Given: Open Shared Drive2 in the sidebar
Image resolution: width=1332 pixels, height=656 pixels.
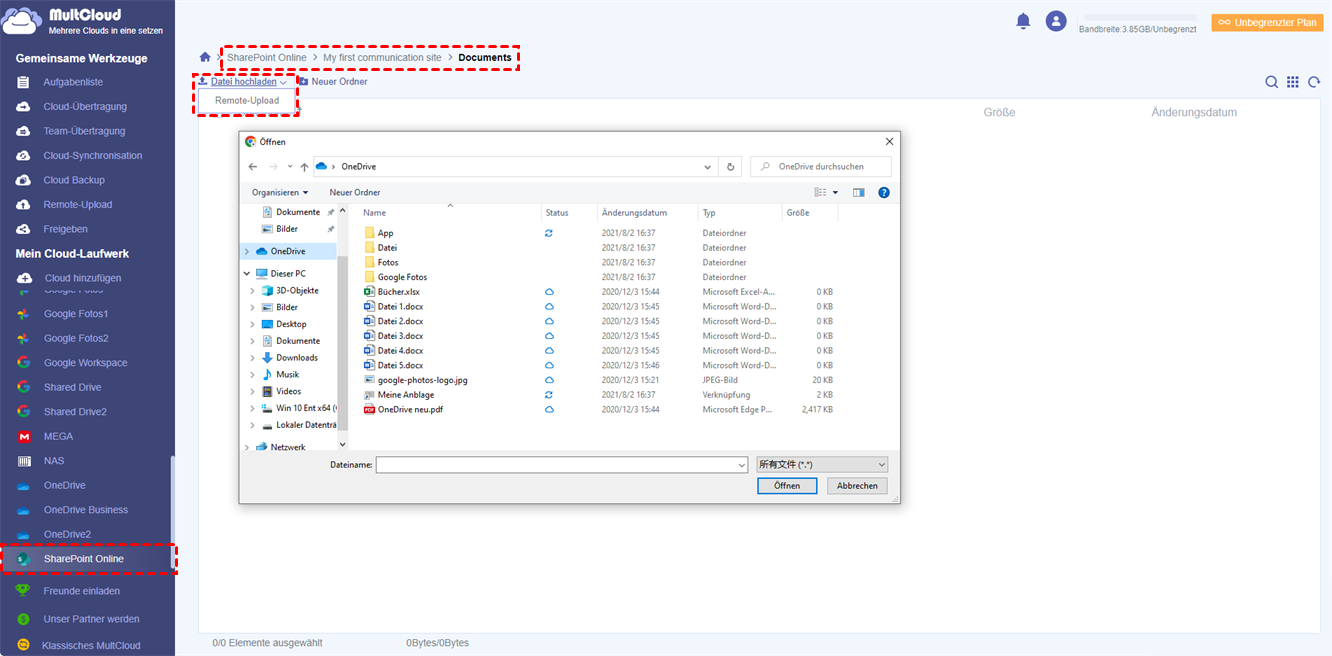Looking at the screenshot, I should [x=75, y=412].
